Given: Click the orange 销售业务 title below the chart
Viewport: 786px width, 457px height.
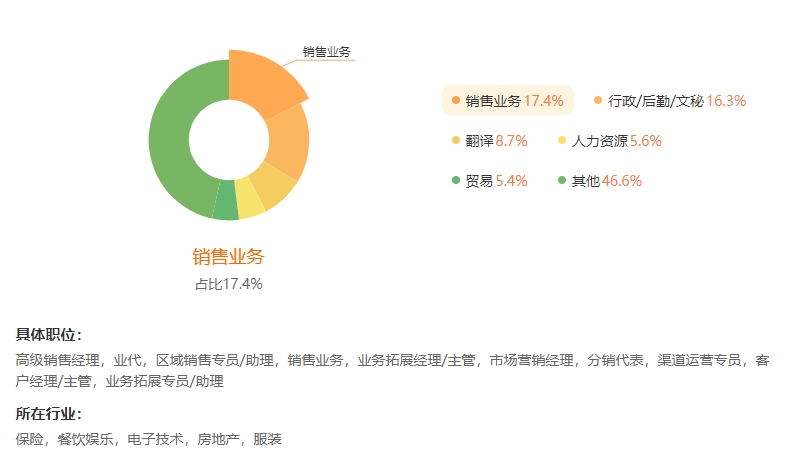Looking at the screenshot, I should (228, 256).
